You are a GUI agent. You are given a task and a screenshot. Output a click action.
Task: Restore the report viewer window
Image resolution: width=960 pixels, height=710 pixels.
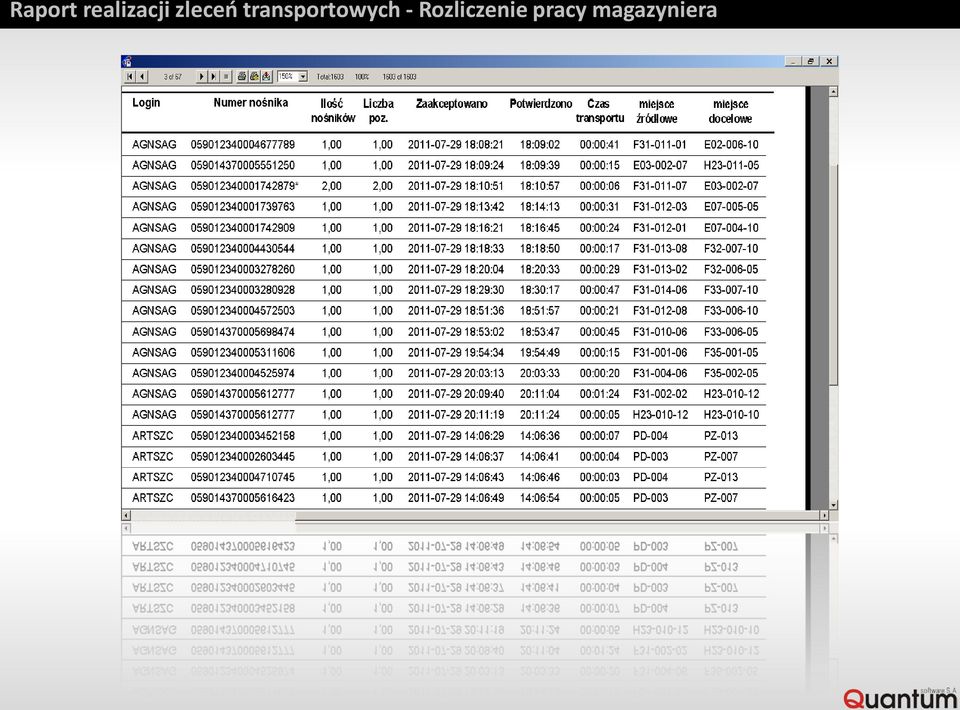point(811,61)
